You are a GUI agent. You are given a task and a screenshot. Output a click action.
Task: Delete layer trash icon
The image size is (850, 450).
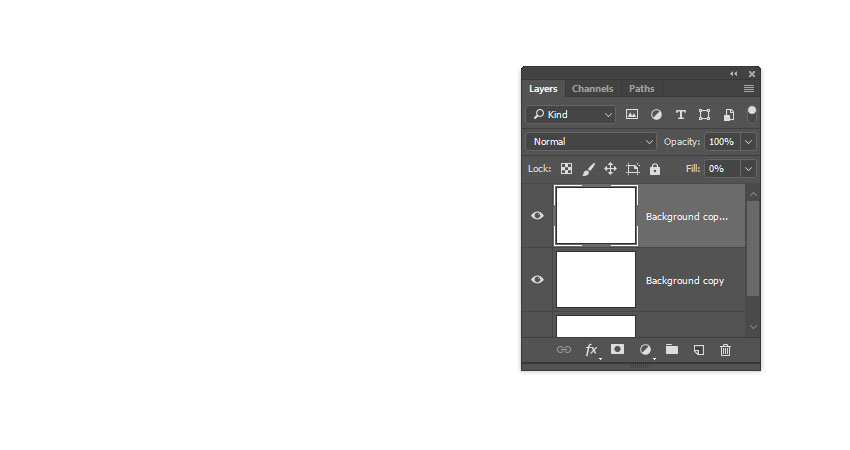(725, 350)
